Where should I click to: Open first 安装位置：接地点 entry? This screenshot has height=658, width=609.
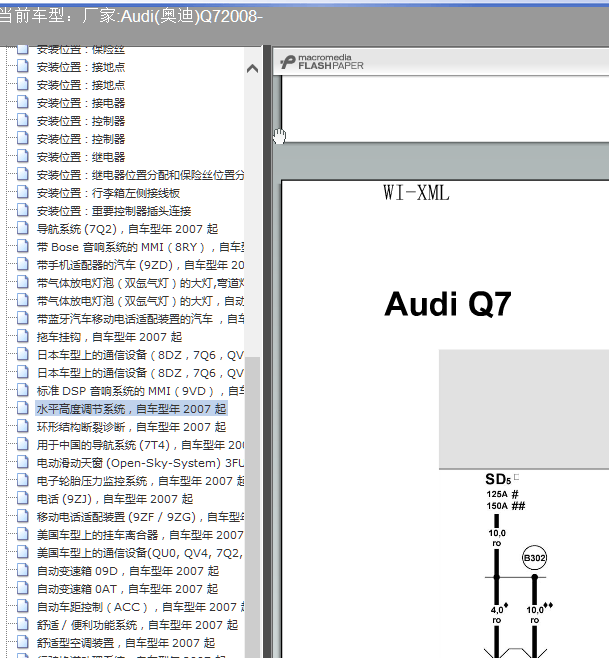point(81,67)
